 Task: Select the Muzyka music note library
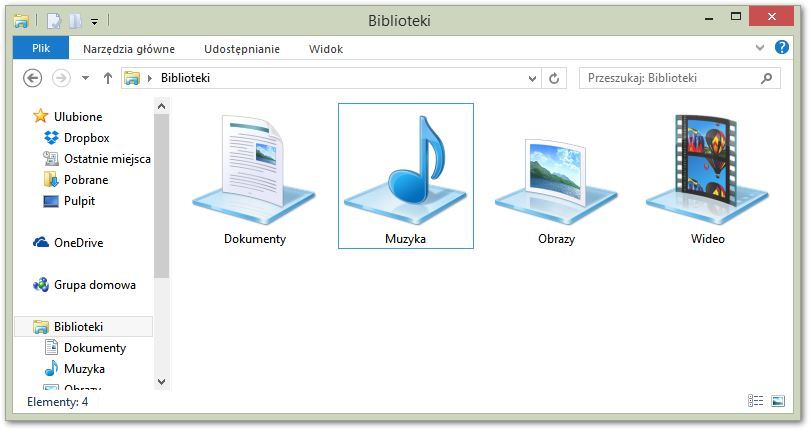tap(406, 176)
